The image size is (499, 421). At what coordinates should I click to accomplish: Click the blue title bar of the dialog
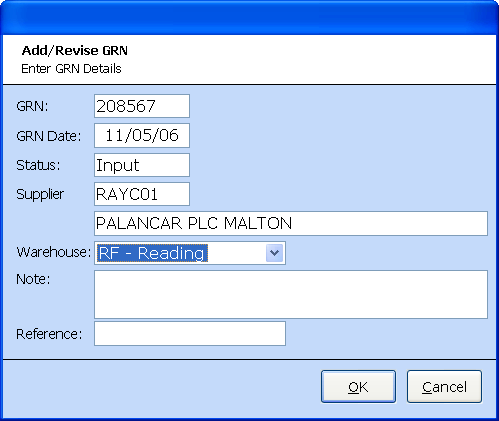pyautogui.click(x=249, y=17)
